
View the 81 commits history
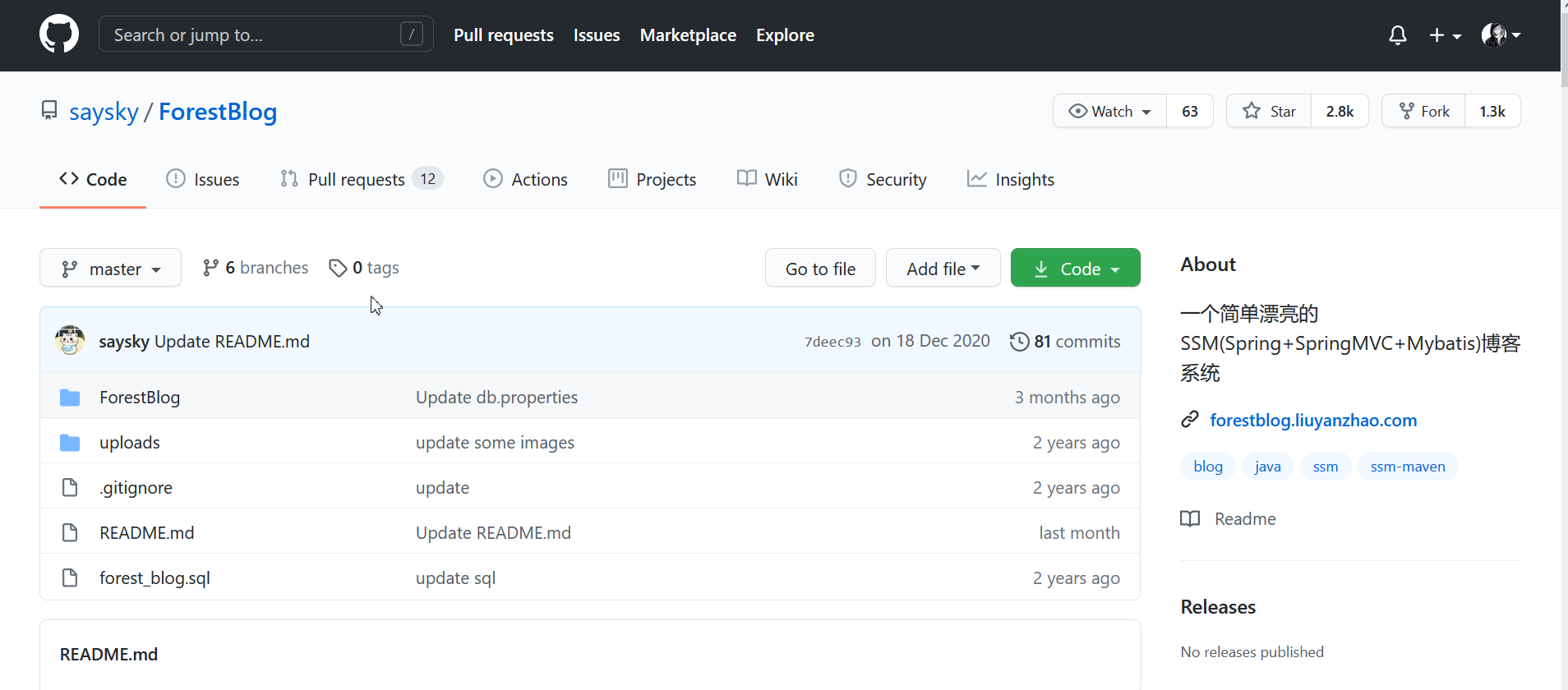tap(1065, 341)
